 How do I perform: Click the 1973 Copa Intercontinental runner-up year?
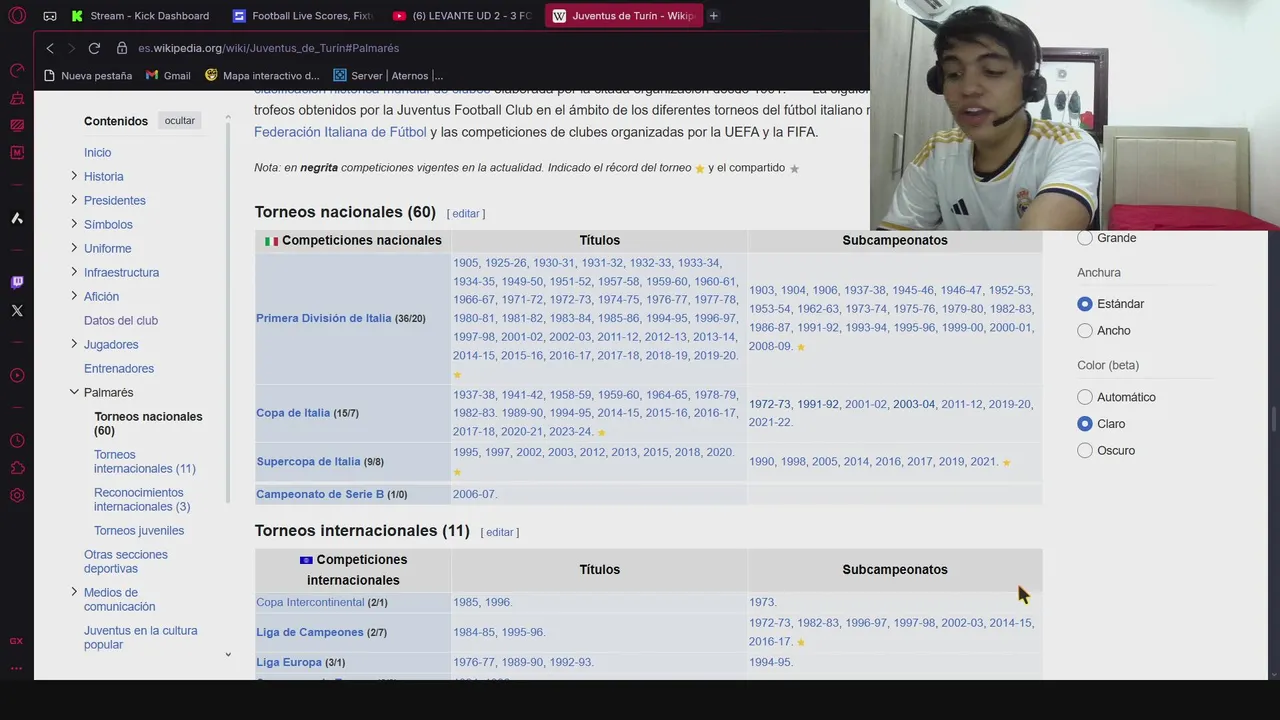761,602
